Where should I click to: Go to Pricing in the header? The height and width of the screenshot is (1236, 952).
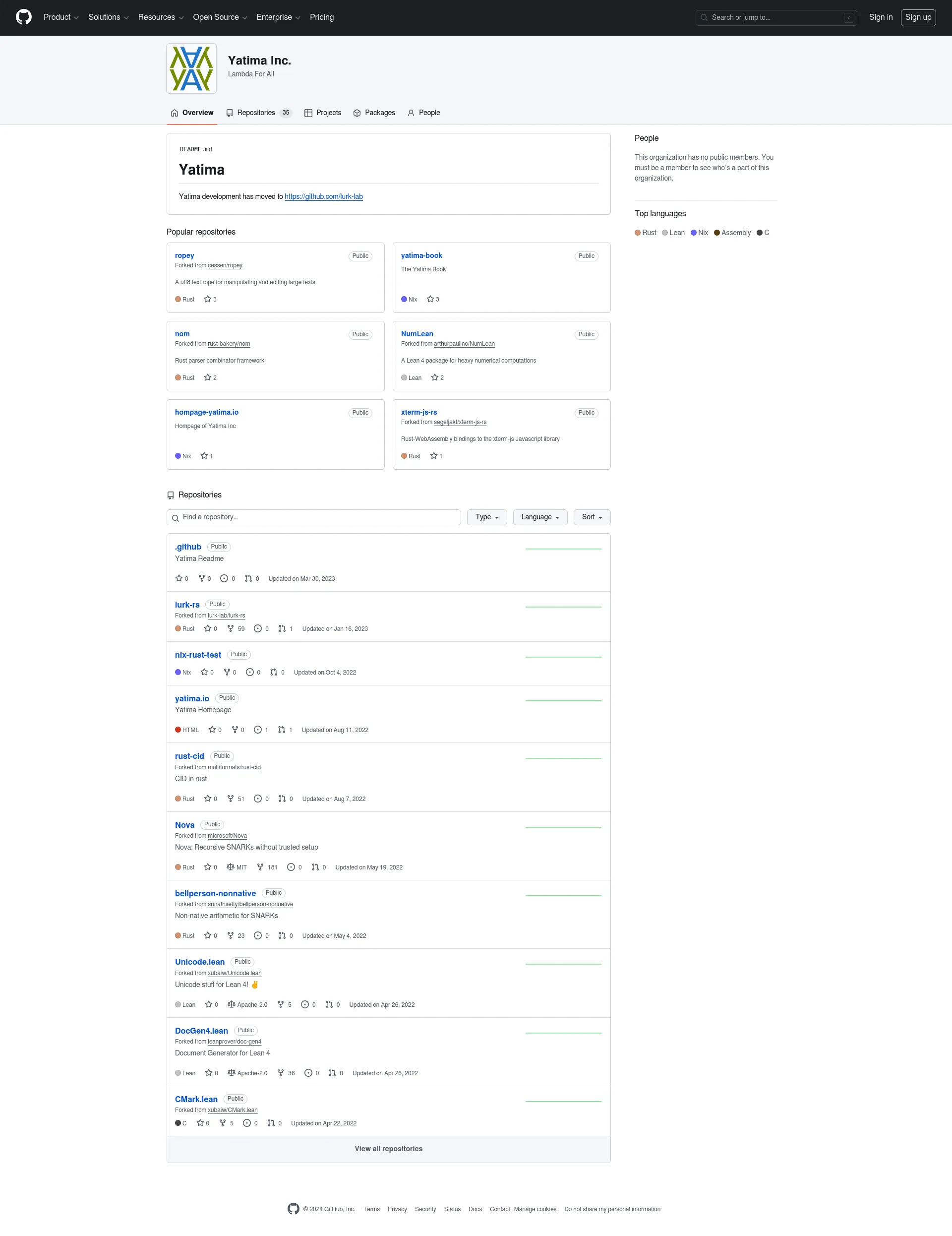pyautogui.click(x=322, y=17)
